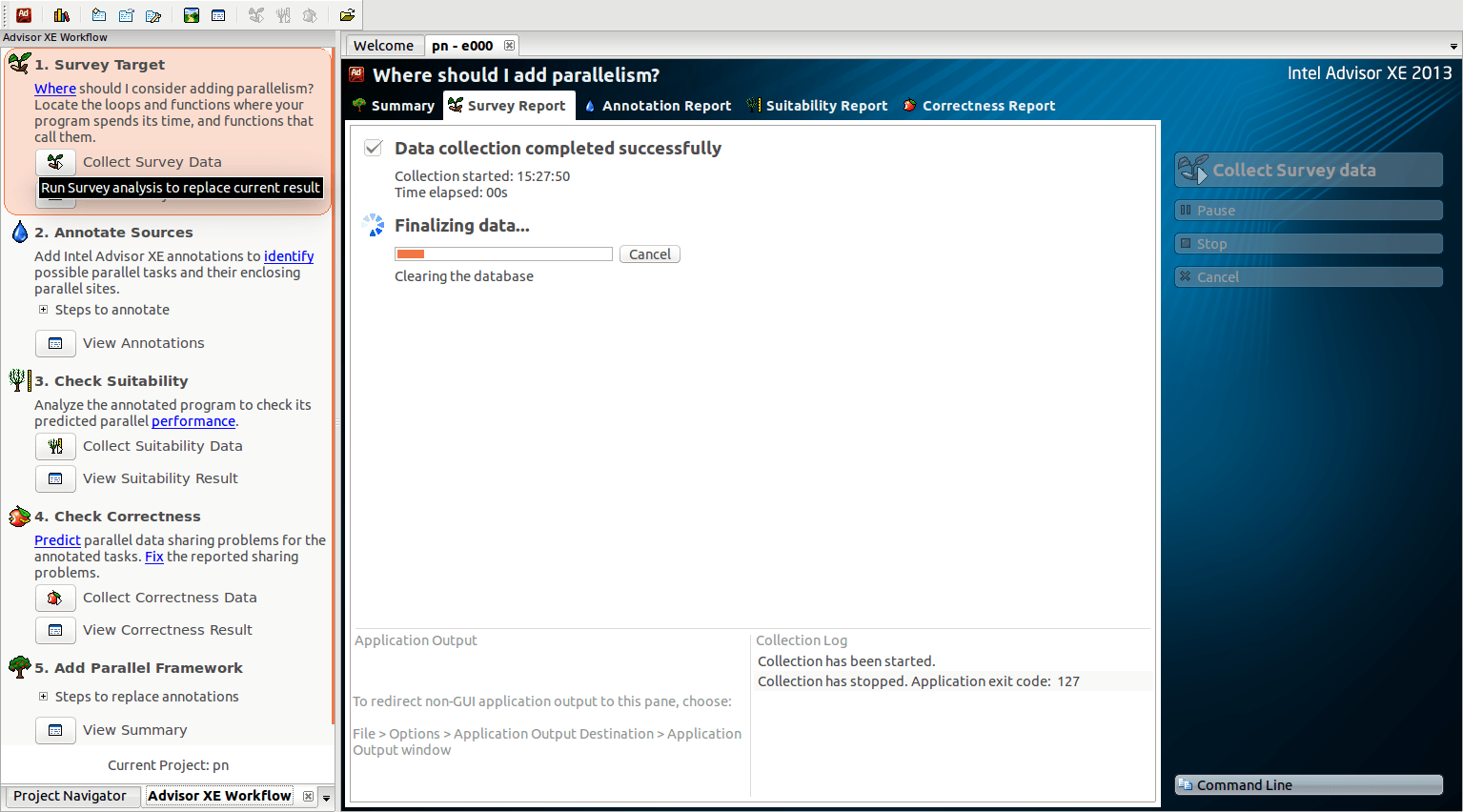Click the Check Correctness apple icon
The image size is (1463, 812).
pyautogui.click(x=19, y=517)
